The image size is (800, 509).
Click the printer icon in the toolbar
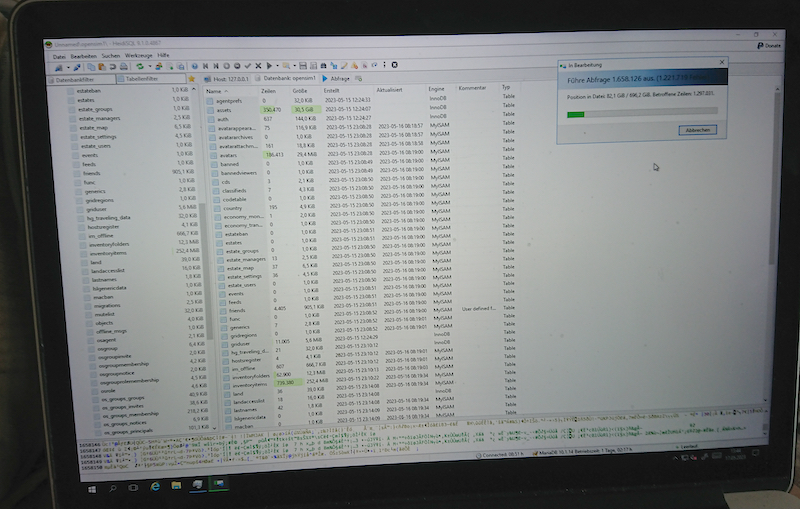tap(124, 66)
